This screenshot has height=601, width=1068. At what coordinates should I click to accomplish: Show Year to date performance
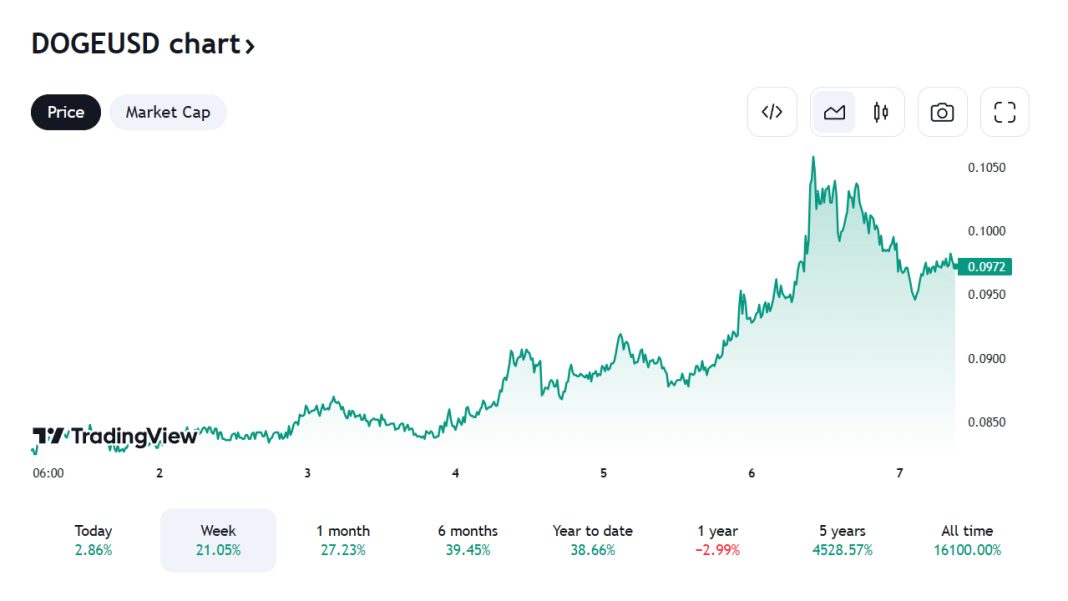coord(593,540)
